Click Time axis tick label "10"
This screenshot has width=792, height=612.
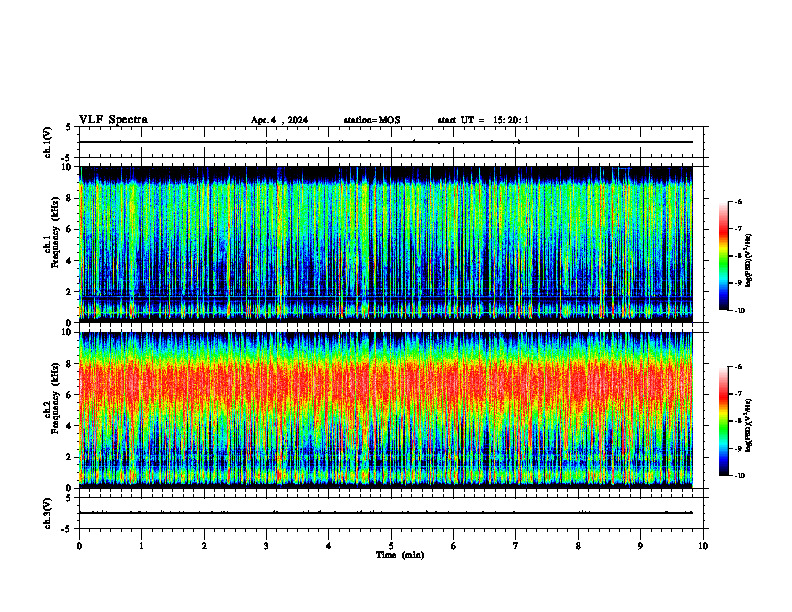click(703, 546)
